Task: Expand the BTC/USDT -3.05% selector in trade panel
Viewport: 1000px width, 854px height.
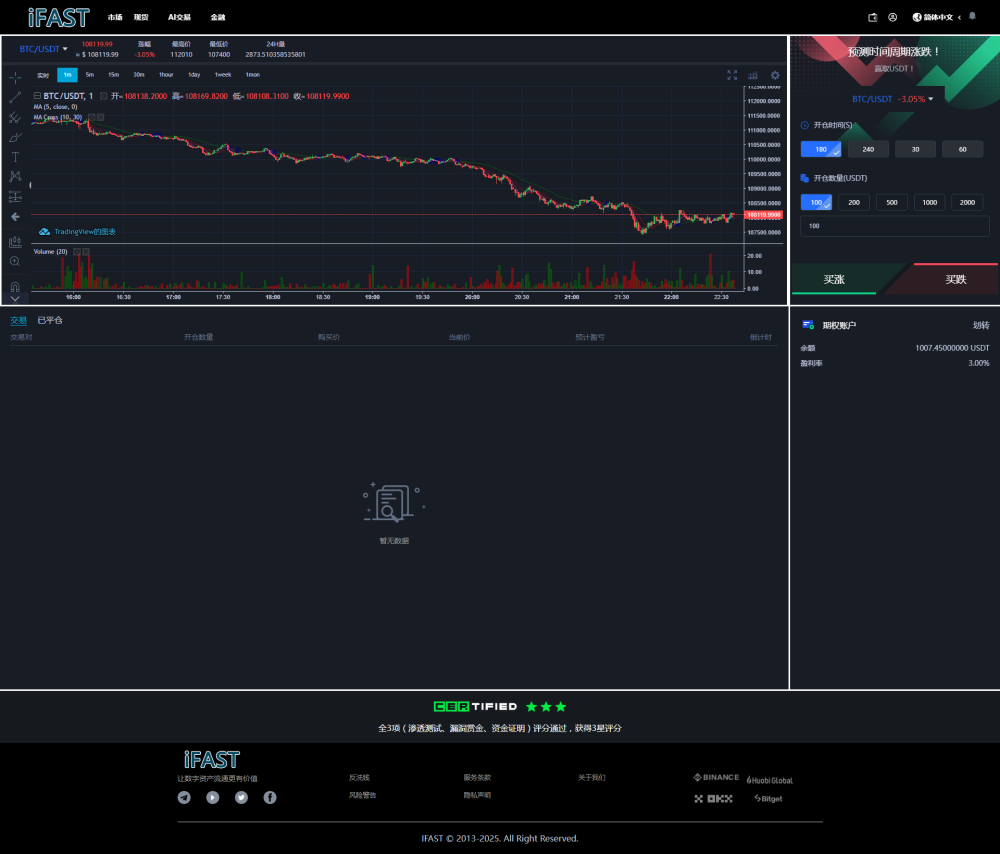Action: [892, 99]
